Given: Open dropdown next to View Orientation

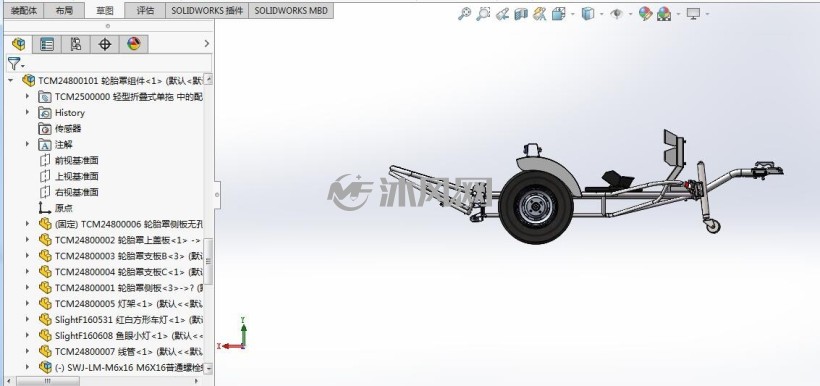Looking at the screenshot, I should pyautogui.click(x=573, y=14).
